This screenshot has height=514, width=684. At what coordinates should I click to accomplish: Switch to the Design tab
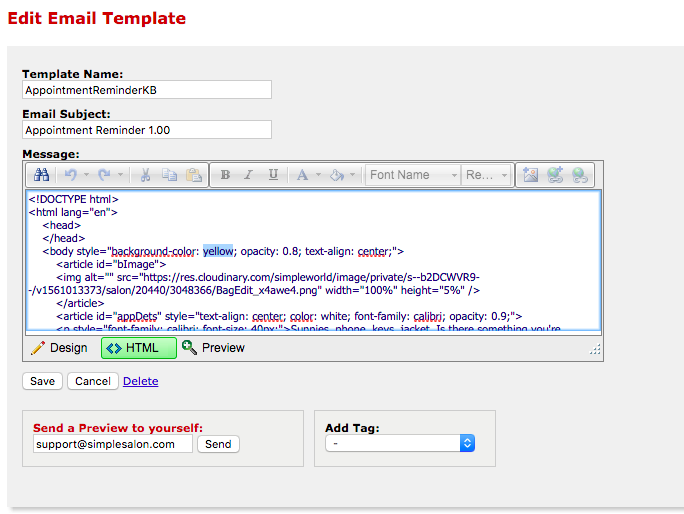pyautogui.click(x=59, y=348)
